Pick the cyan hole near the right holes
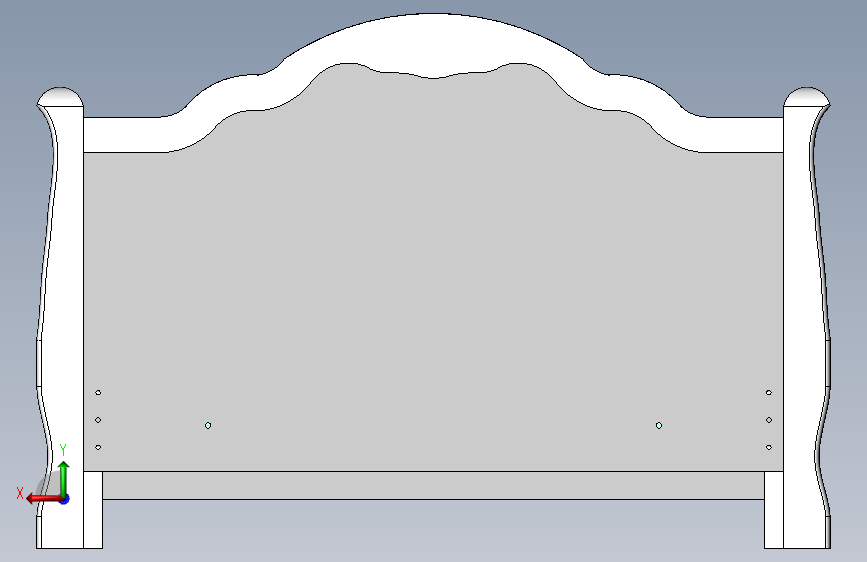Viewport: 867px width, 562px height. [x=659, y=425]
